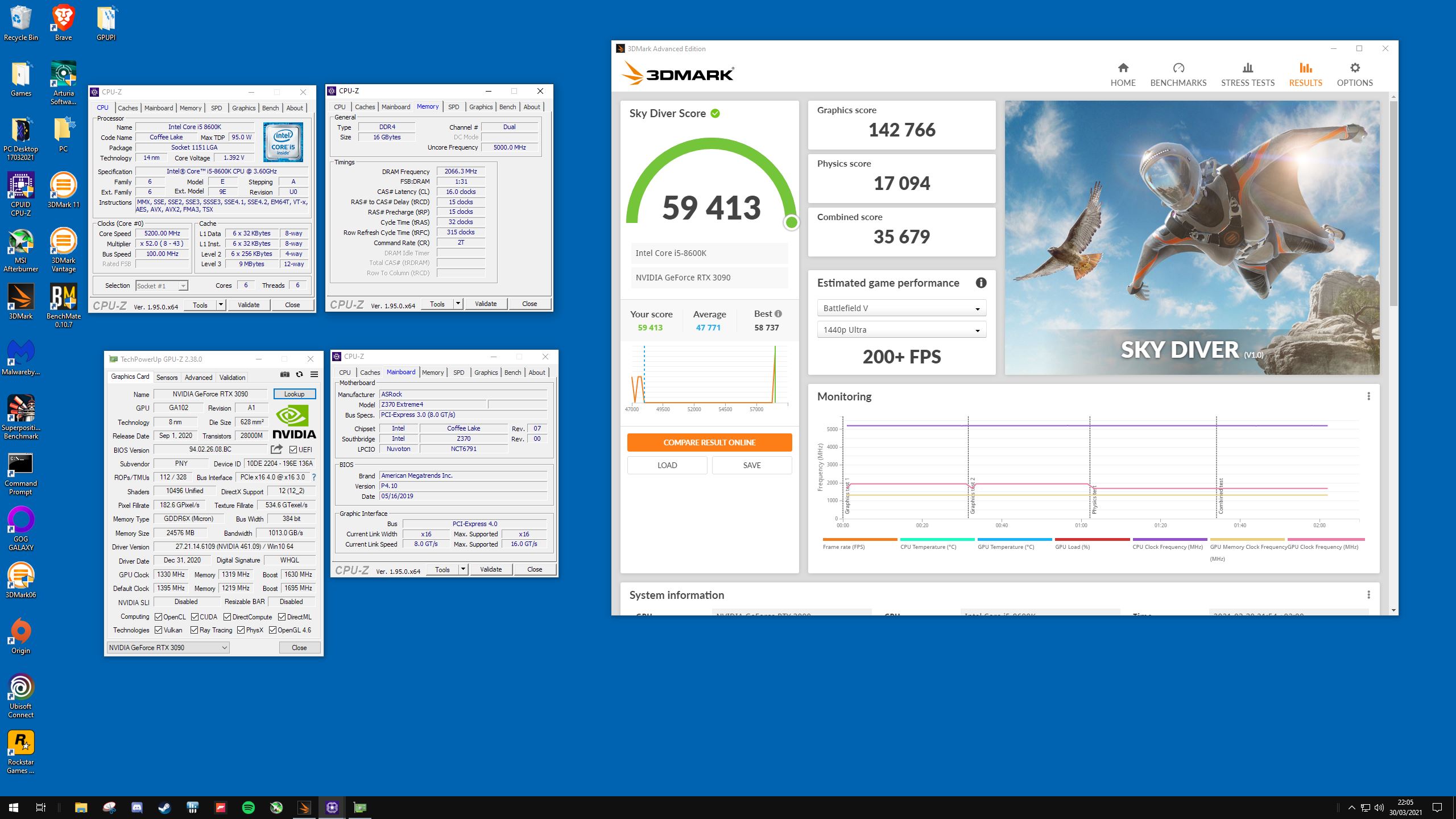
Task: Click the GPU-Z Close button
Action: (299, 647)
